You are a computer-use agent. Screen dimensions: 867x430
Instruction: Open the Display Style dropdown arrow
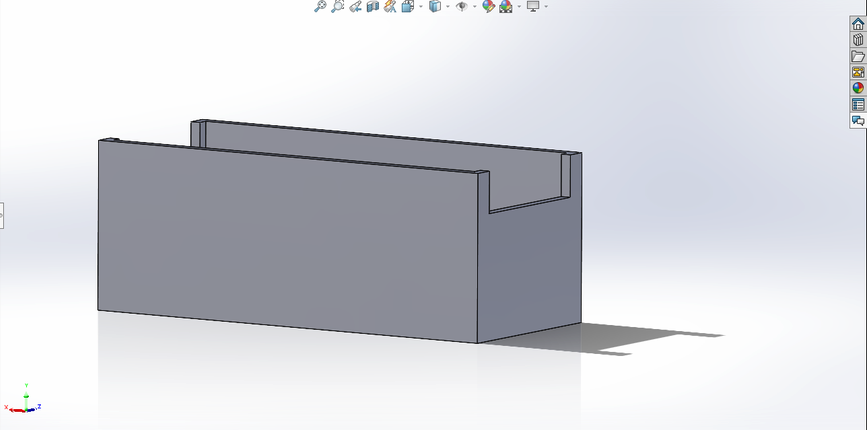(448, 7)
